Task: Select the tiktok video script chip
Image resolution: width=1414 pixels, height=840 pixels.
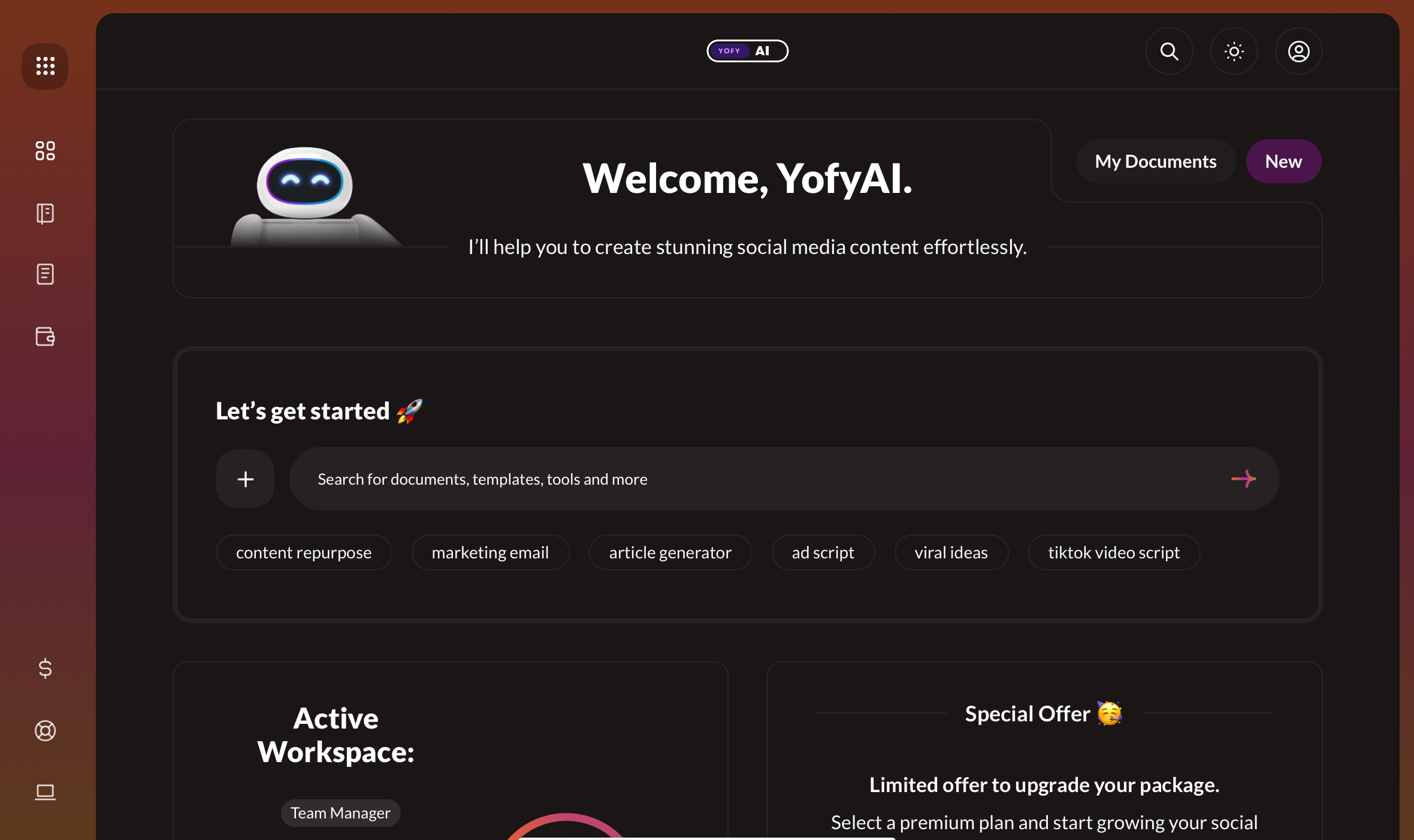Action: point(1113,552)
